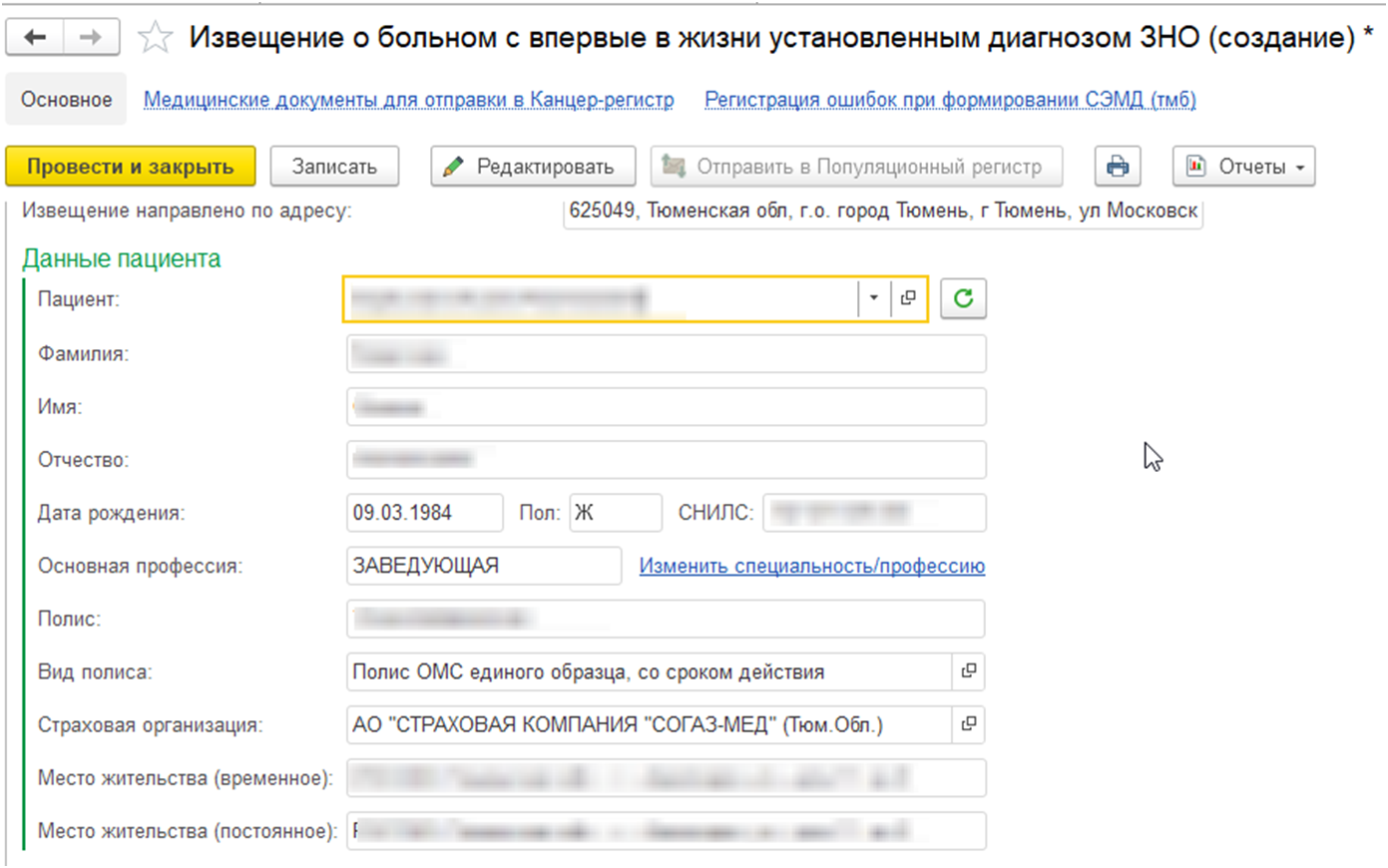Click Изменить специальность/профессию link
Image resolution: width=1388 pixels, height=868 pixels.
click(x=811, y=566)
